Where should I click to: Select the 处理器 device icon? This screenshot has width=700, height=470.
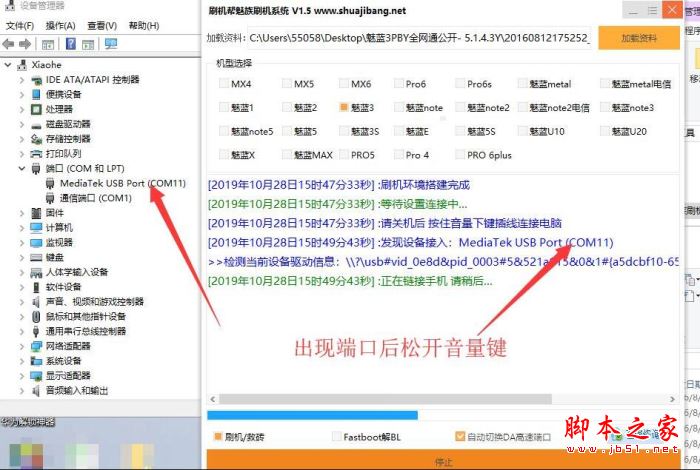click(x=37, y=109)
